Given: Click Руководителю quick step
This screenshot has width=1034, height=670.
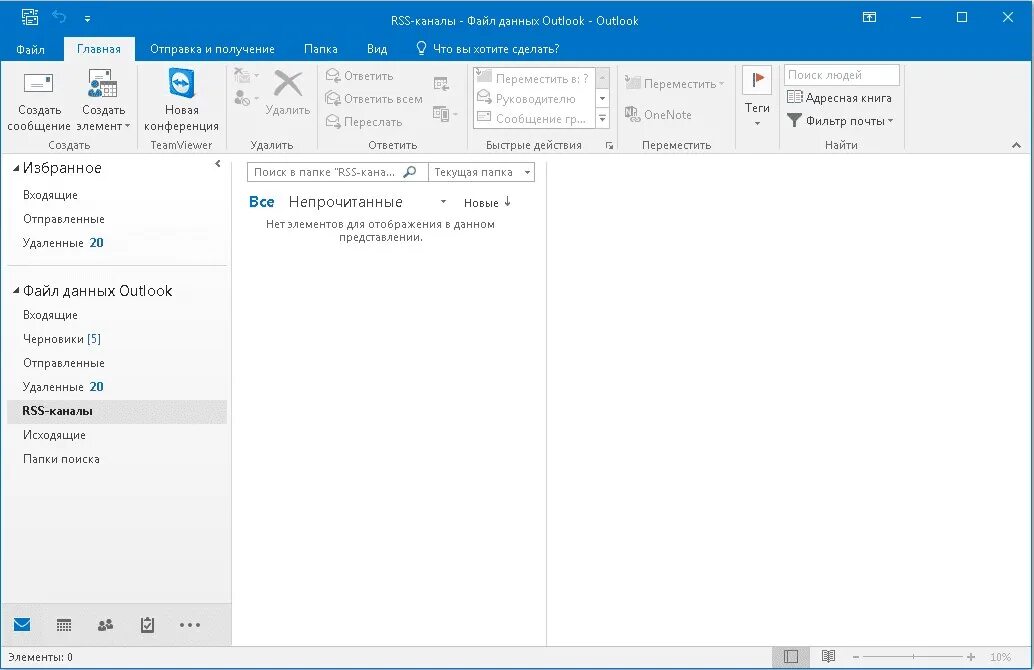Looking at the screenshot, I should click(535, 98).
